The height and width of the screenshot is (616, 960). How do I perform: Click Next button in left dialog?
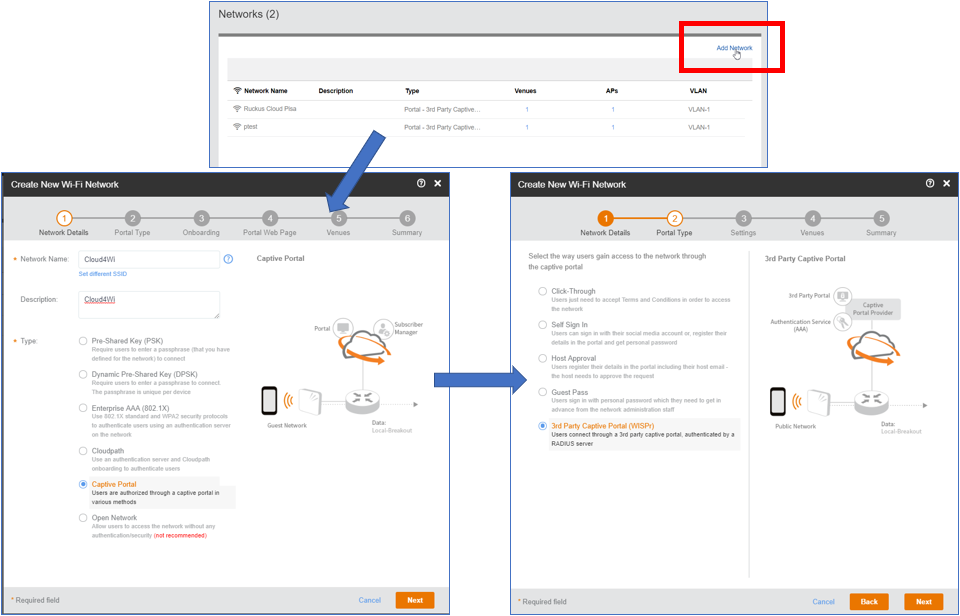[414, 600]
